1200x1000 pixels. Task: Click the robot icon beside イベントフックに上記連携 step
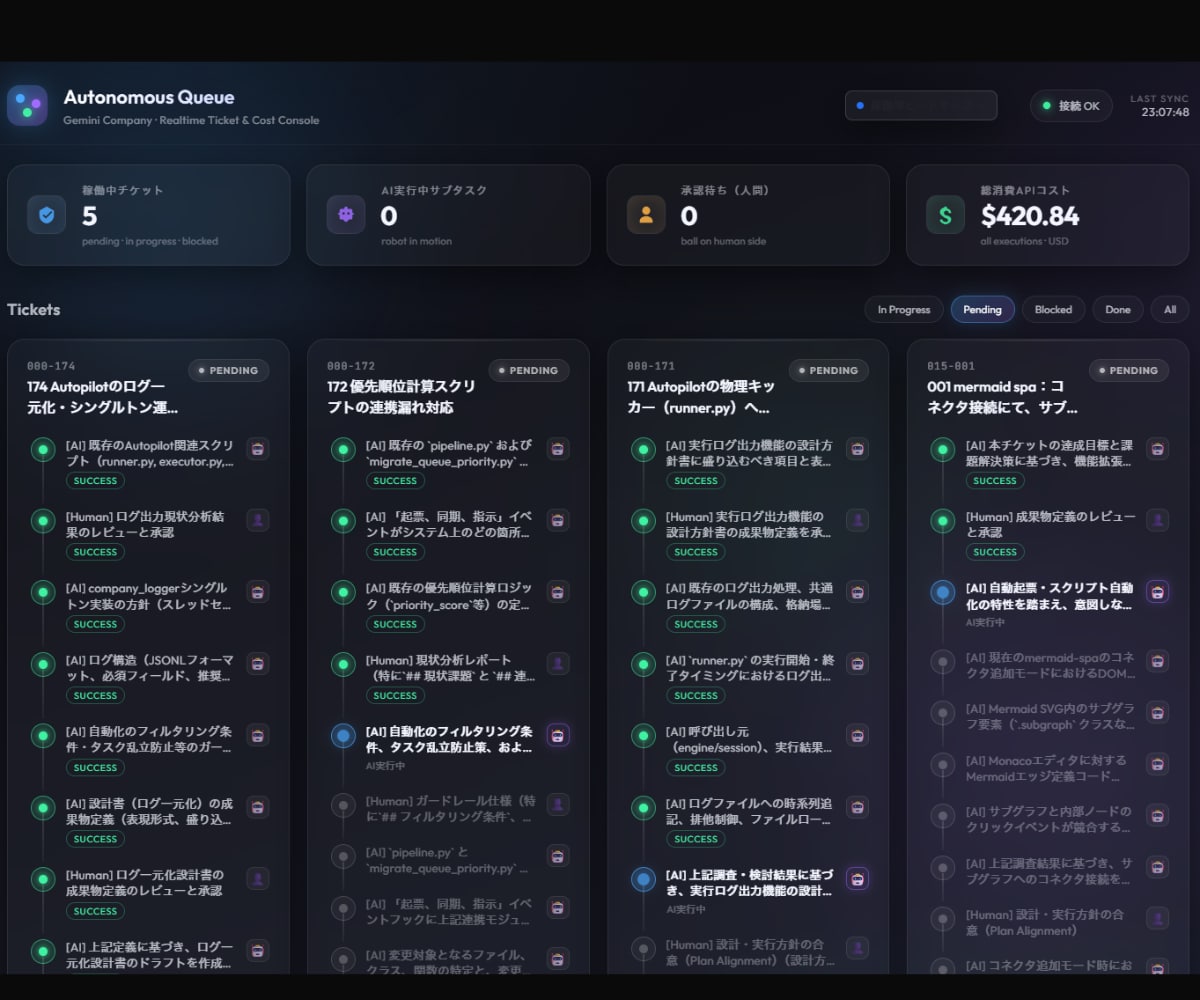(x=558, y=908)
